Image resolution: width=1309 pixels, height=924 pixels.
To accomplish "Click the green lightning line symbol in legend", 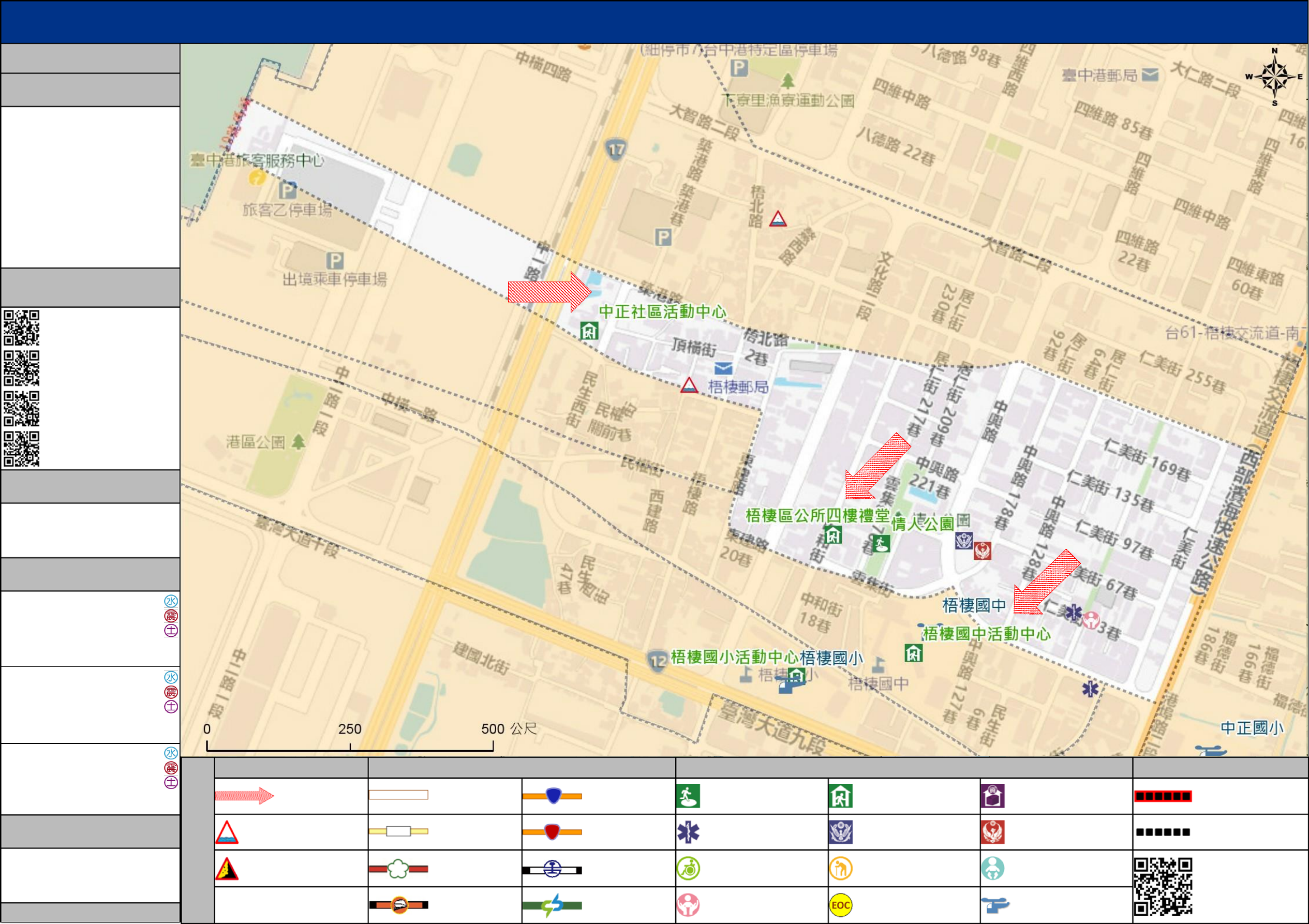I will [552, 905].
